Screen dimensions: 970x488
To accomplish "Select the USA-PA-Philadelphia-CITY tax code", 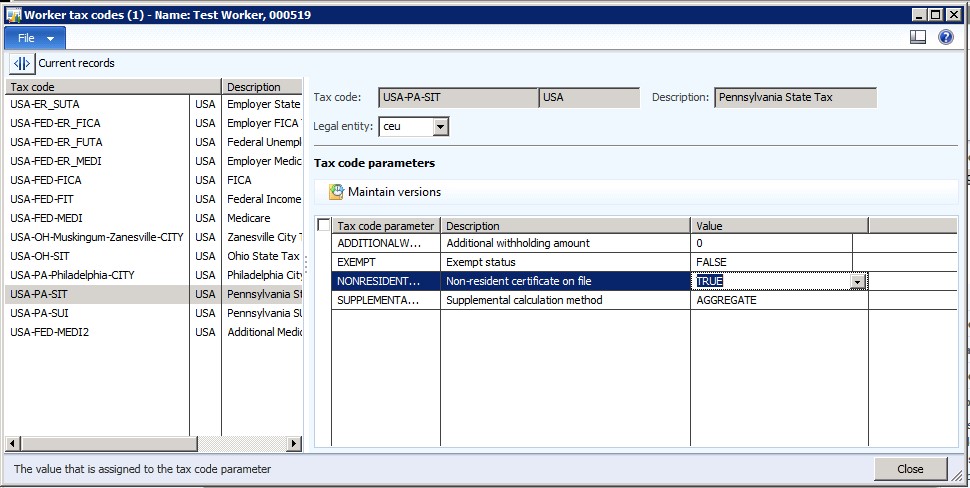I will pyautogui.click(x=72, y=275).
